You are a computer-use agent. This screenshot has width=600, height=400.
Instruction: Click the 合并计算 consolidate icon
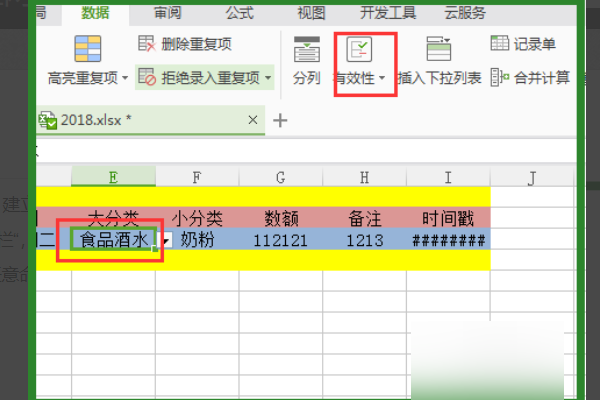[500, 77]
